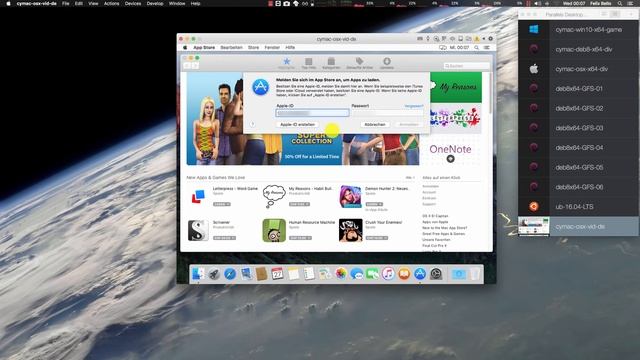Click the App Store back arrow
The height and width of the screenshot is (360, 640).
(187, 65)
